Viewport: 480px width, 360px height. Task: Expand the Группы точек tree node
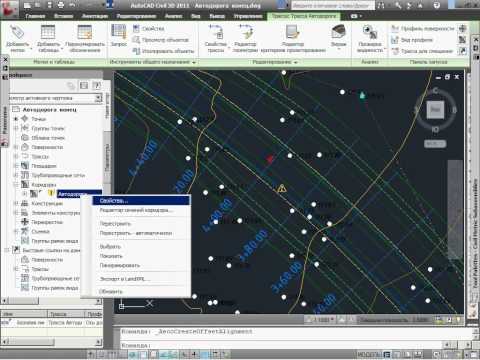(16, 128)
